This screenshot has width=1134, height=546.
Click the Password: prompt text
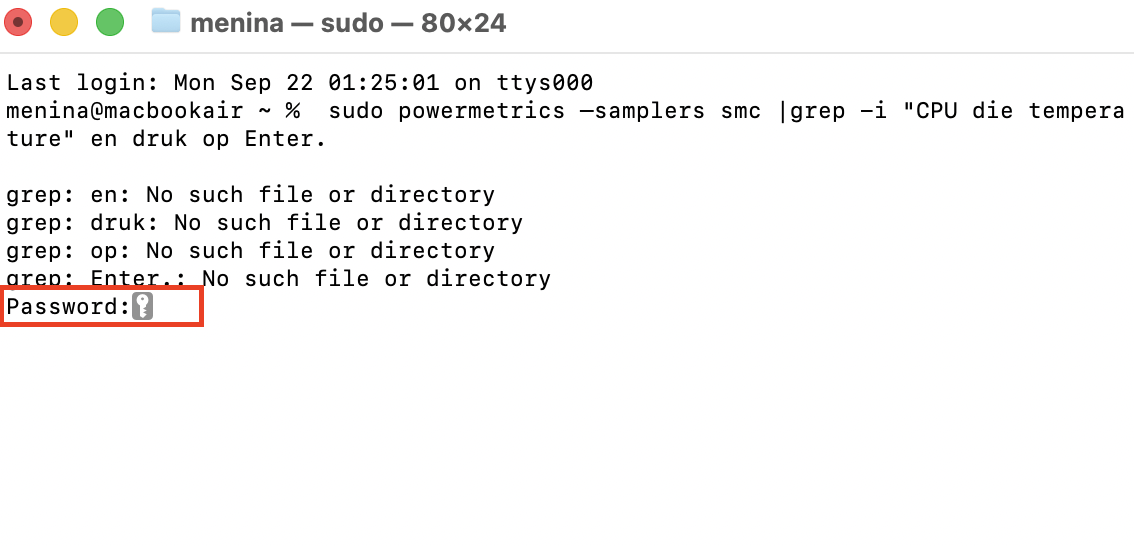68,307
